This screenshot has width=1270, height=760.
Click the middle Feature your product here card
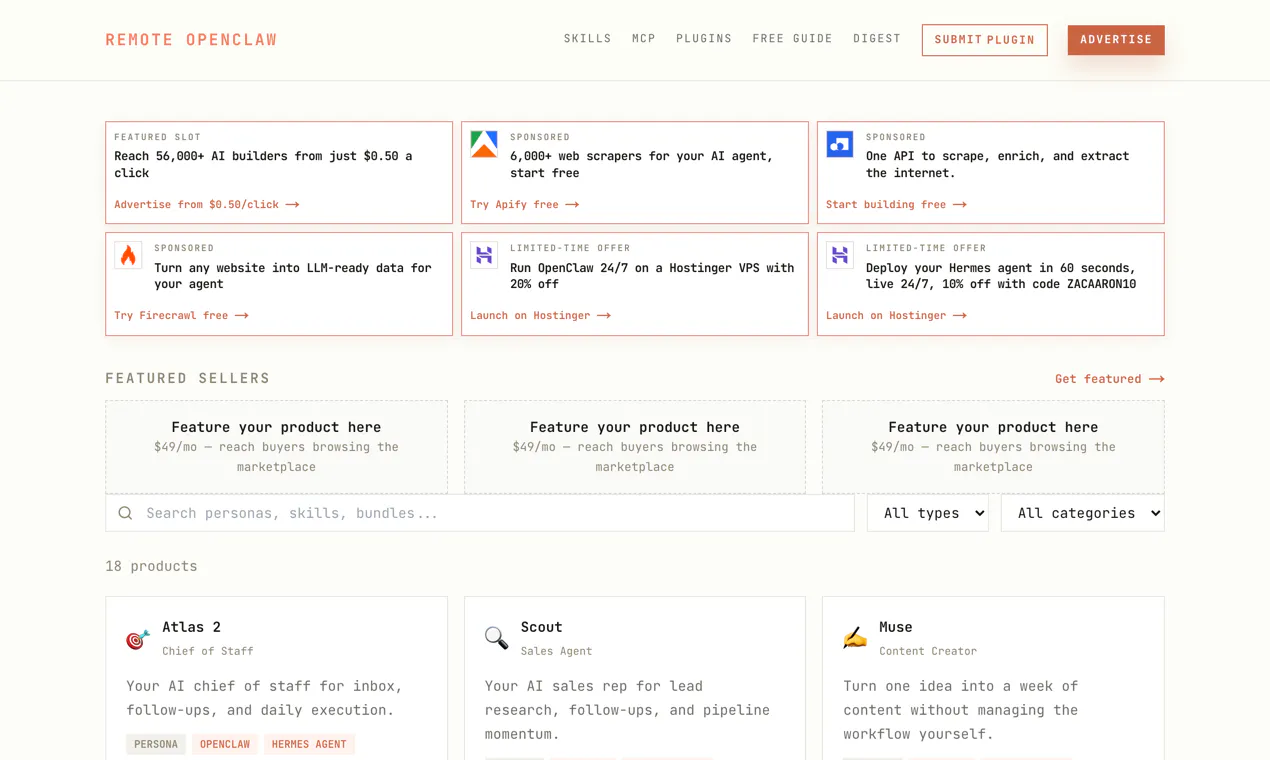coord(635,447)
